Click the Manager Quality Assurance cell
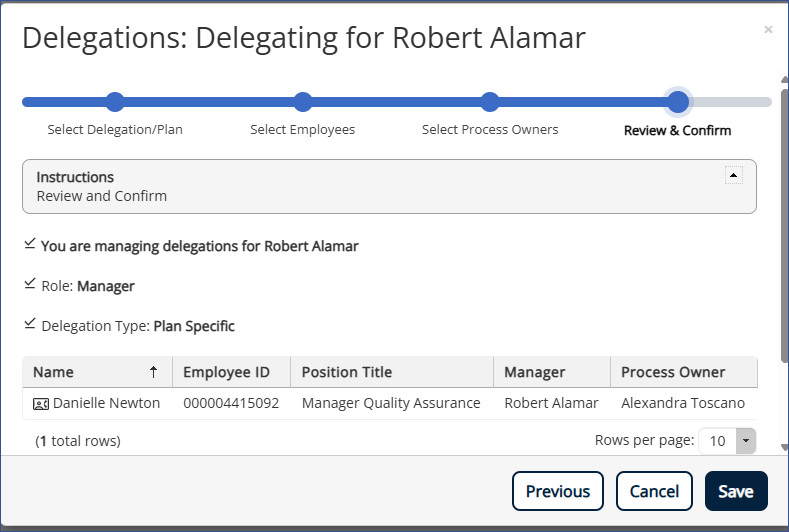The image size is (789, 532). coord(391,403)
